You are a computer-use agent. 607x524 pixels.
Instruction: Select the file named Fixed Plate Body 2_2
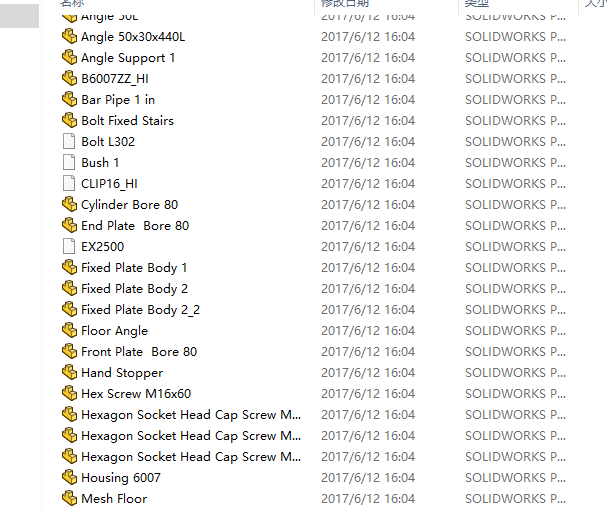(141, 310)
